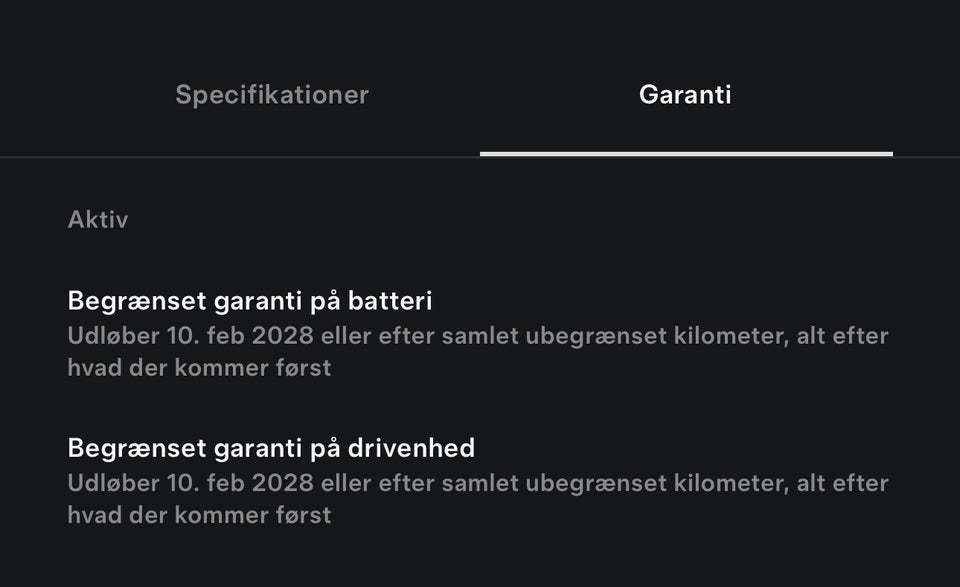Click hvad der kommer først under battery warranty
This screenshot has width=960, height=587.
[200, 367]
